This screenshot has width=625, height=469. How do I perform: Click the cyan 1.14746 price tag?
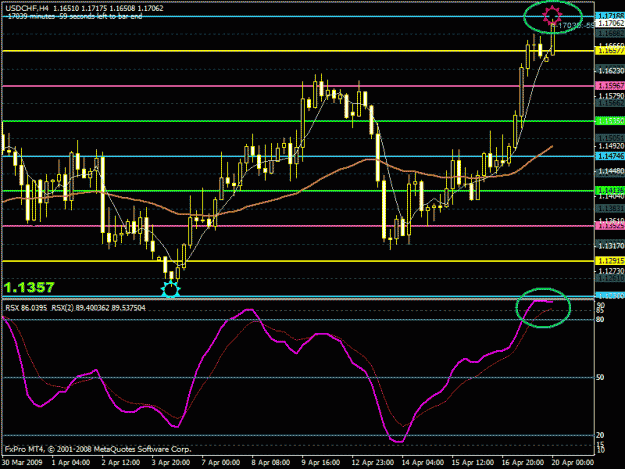[x=609, y=156]
